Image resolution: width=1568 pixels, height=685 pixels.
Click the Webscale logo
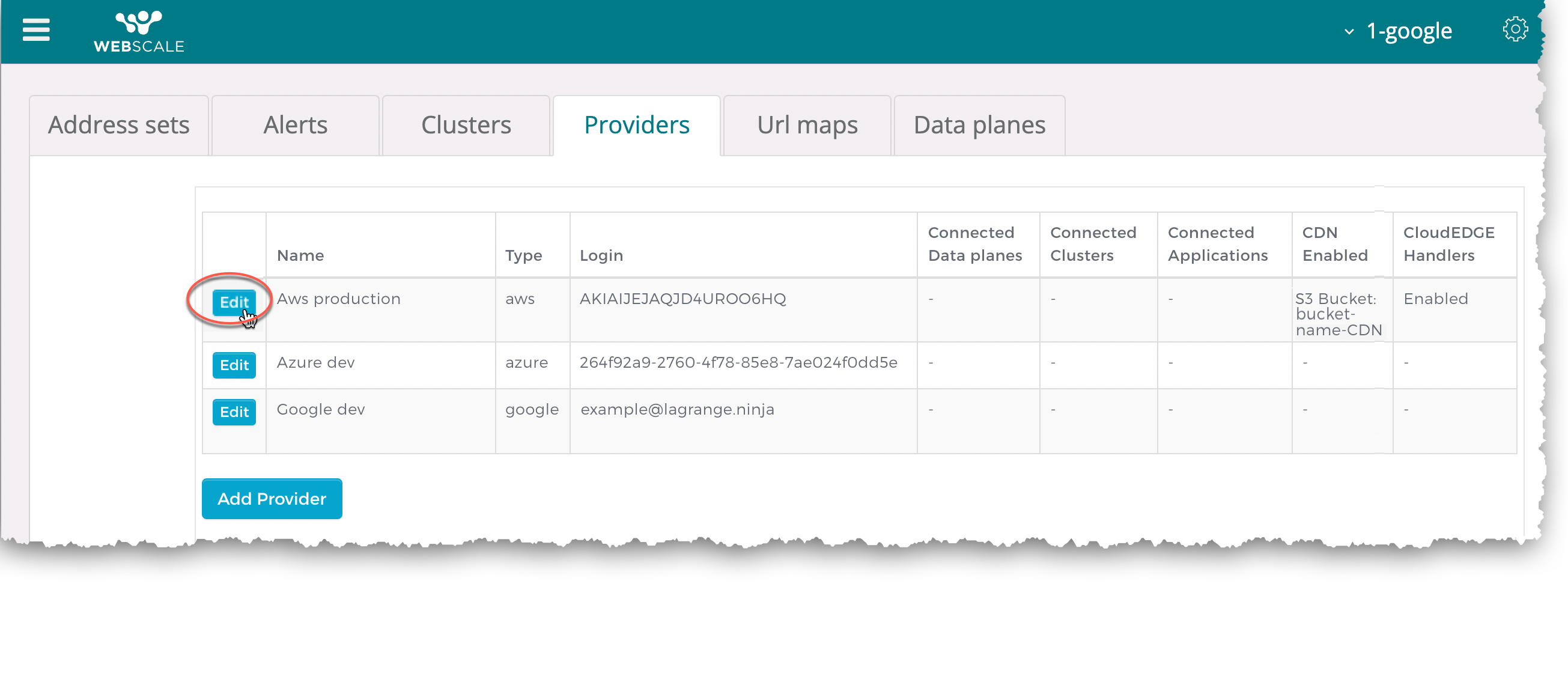click(x=139, y=32)
